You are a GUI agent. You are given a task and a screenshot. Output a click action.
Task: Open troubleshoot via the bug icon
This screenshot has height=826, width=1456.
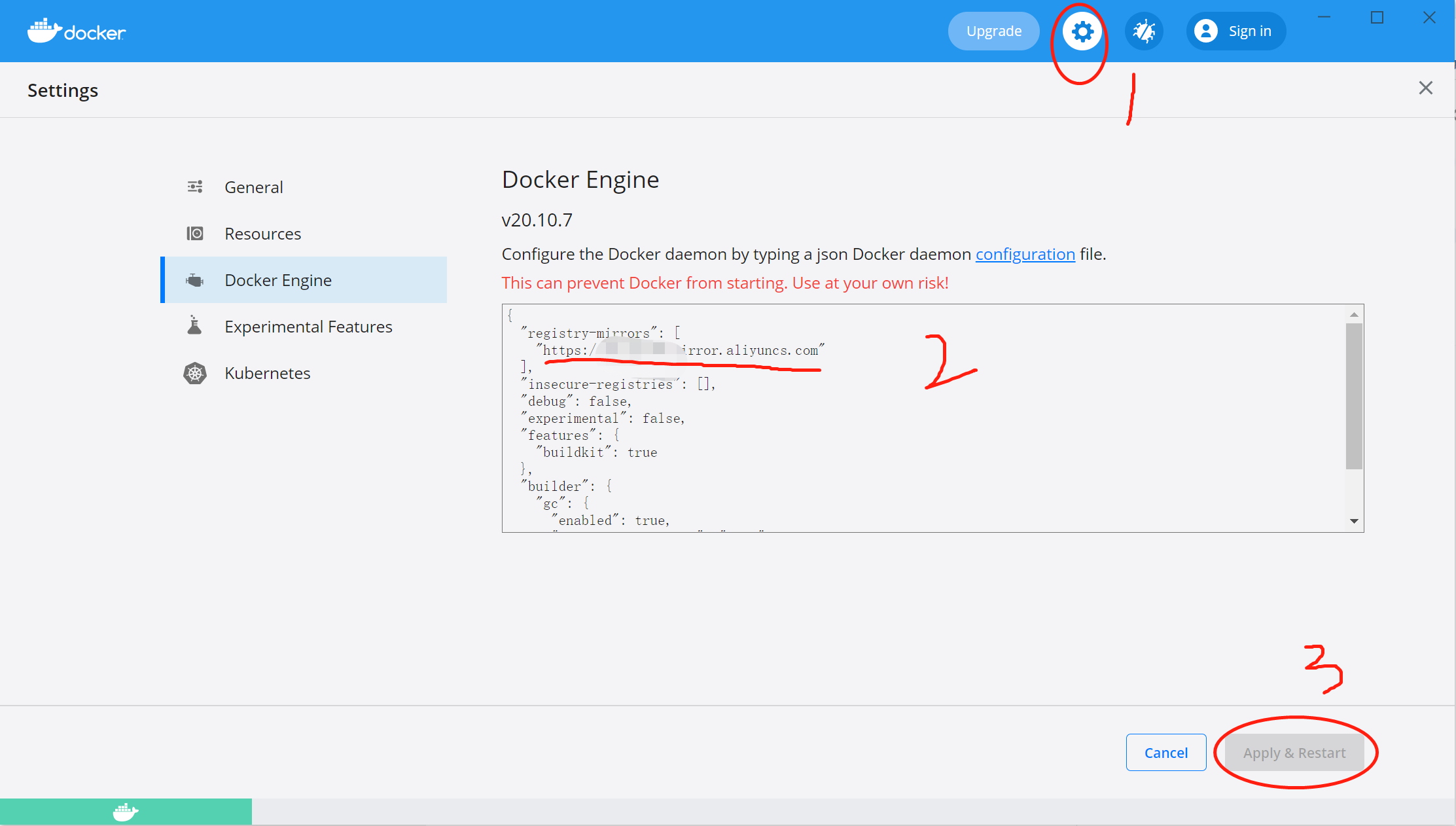pos(1143,31)
